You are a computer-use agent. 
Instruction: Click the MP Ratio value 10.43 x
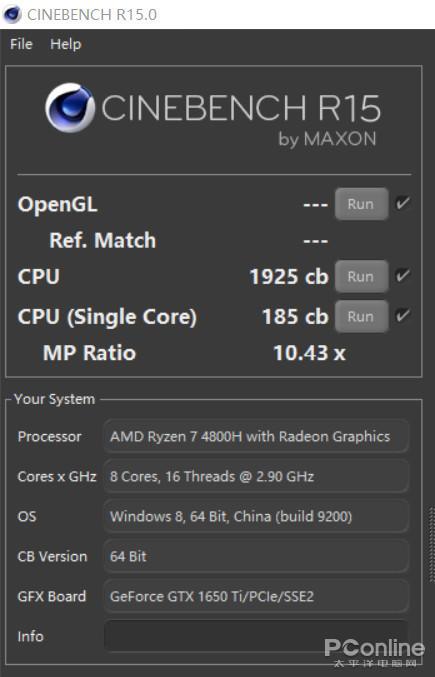[309, 353]
